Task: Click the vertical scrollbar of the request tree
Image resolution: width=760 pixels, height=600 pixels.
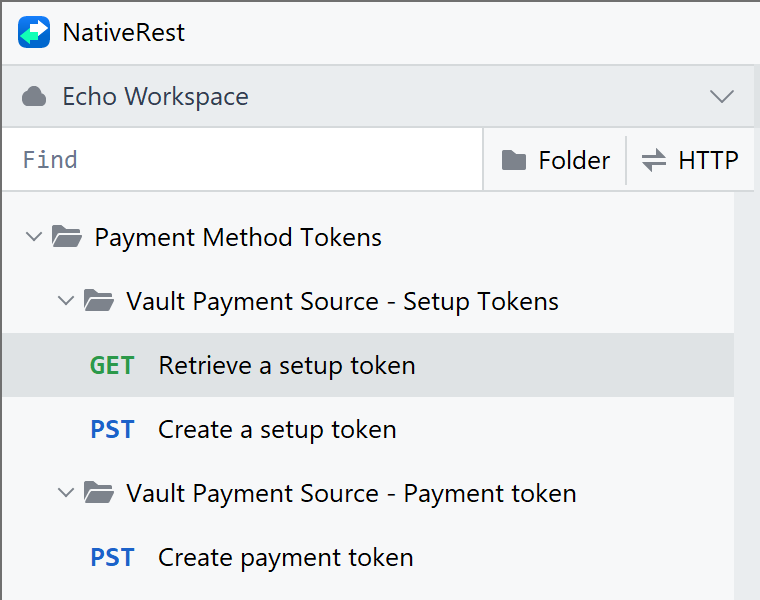Action: point(744,395)
